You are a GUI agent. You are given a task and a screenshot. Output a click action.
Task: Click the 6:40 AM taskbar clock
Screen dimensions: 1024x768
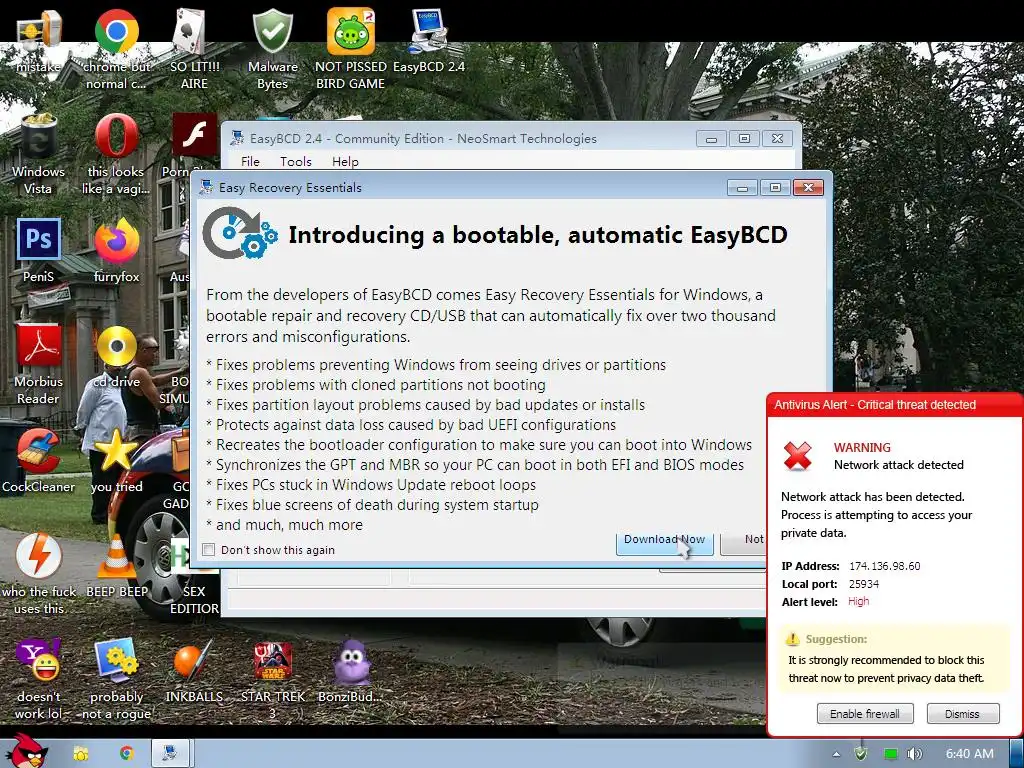[x=970, y=754]
